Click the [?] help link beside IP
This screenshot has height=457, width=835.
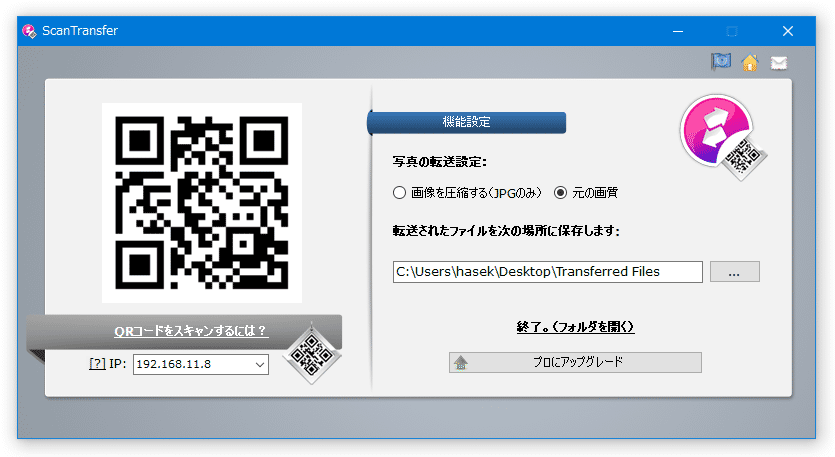click(97, 364)
